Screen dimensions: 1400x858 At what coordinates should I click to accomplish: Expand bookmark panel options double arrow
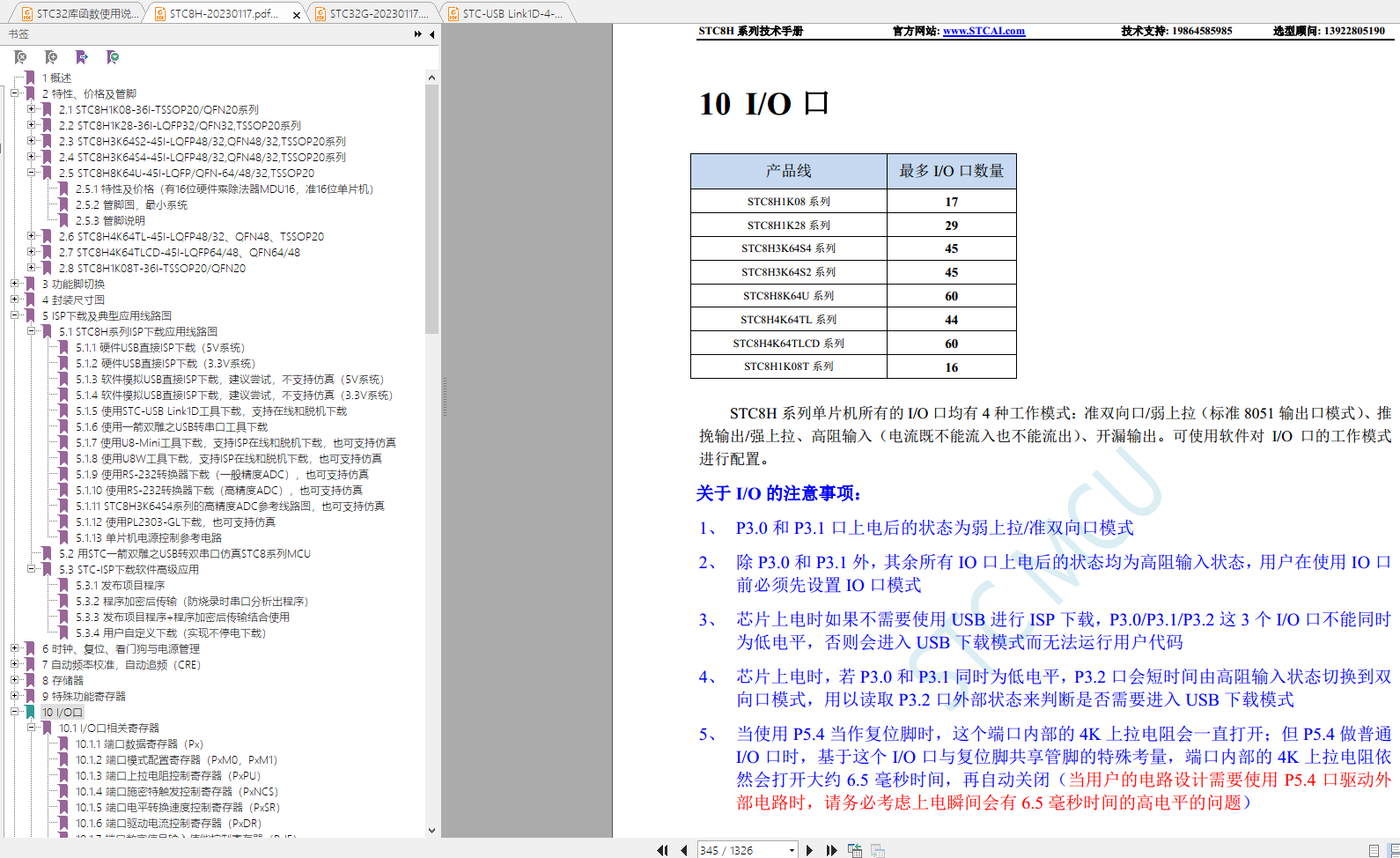point(417,34)
